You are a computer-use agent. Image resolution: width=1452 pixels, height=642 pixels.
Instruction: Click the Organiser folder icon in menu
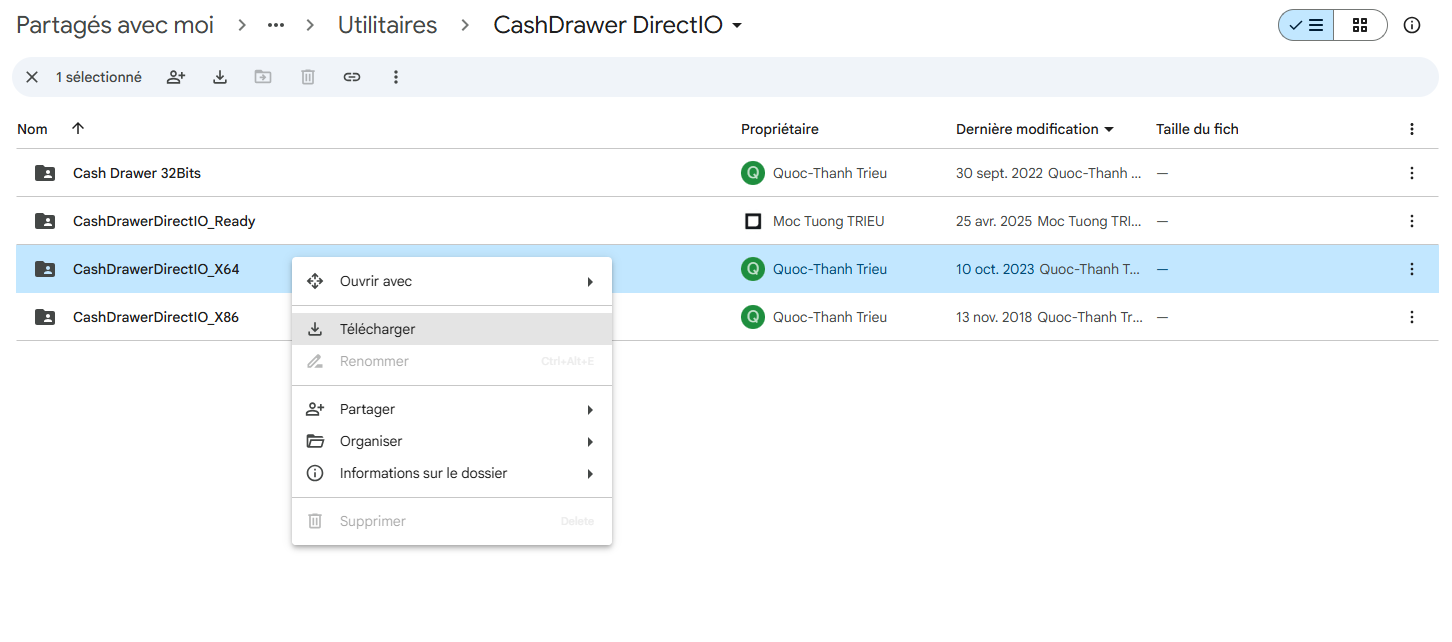pyautogui.click(x=315, y=441)
